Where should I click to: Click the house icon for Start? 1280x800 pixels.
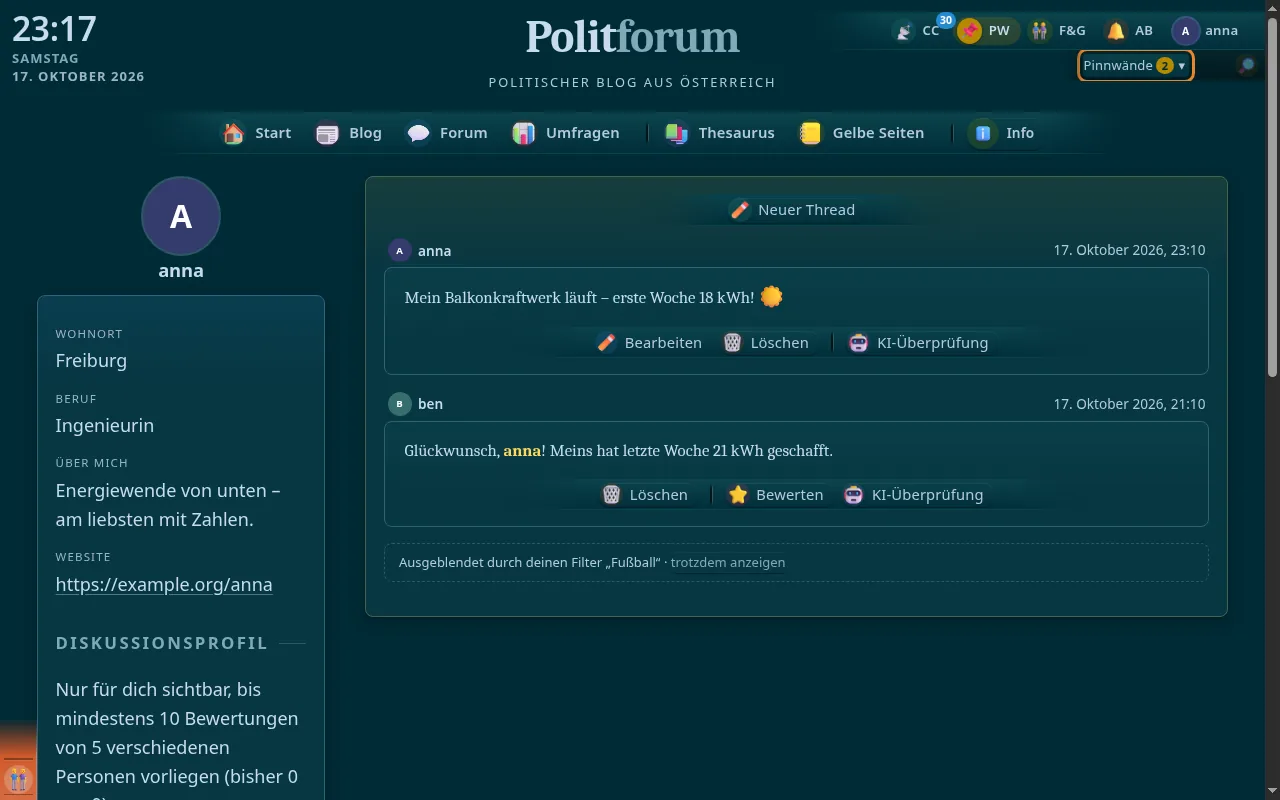click(234, 133)
